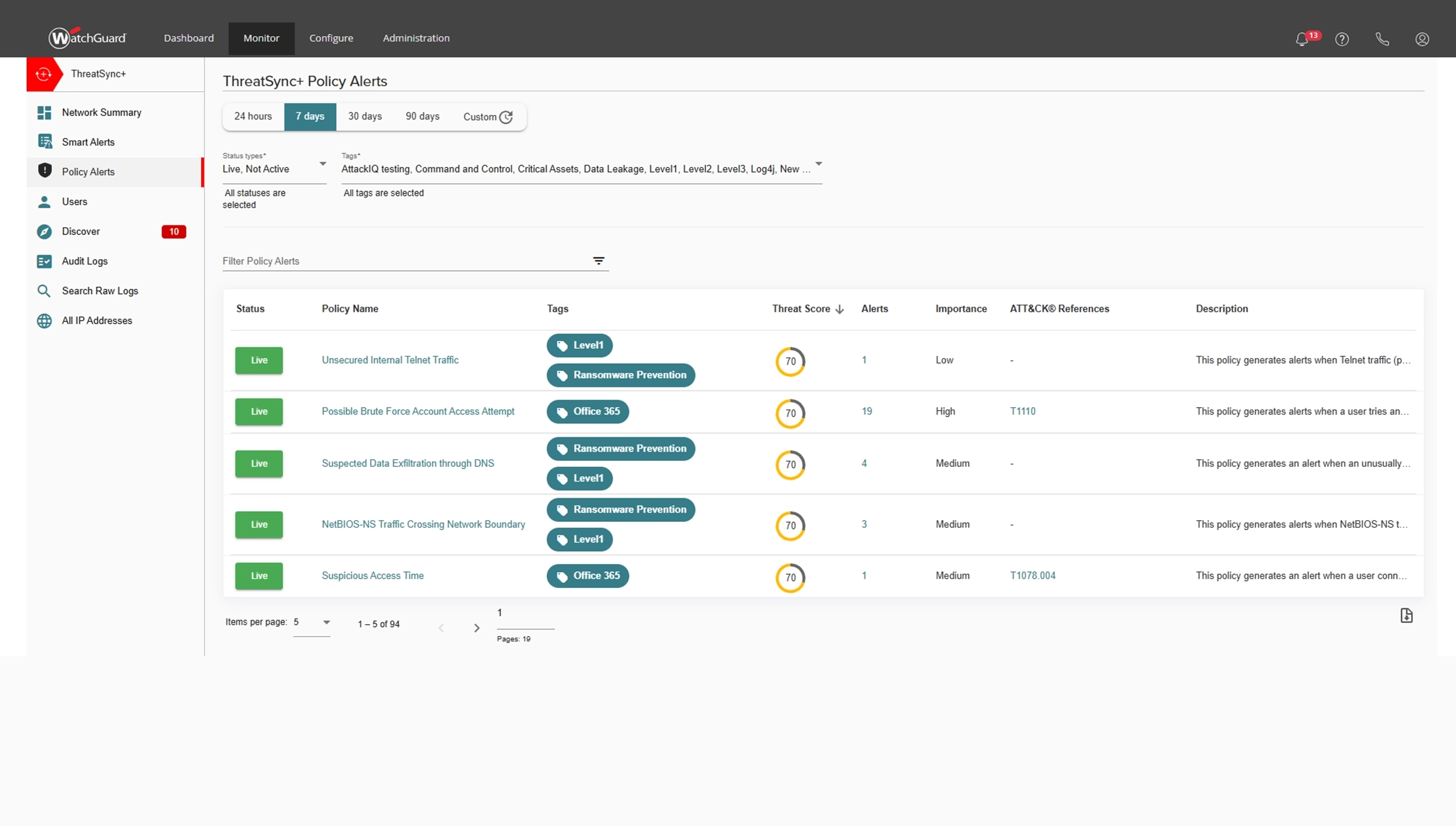
Task: Click the help question mark icon
Action: 1342,39
